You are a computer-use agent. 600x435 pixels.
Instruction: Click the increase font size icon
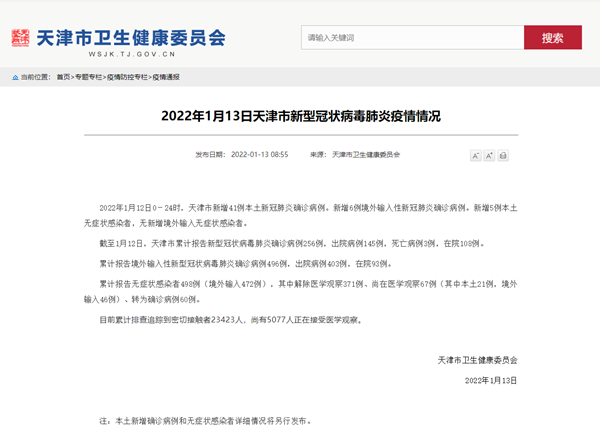coord(489,155)
